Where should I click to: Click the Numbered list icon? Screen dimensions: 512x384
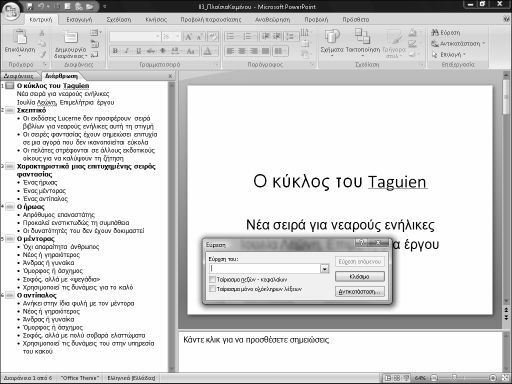pos(247,36)
